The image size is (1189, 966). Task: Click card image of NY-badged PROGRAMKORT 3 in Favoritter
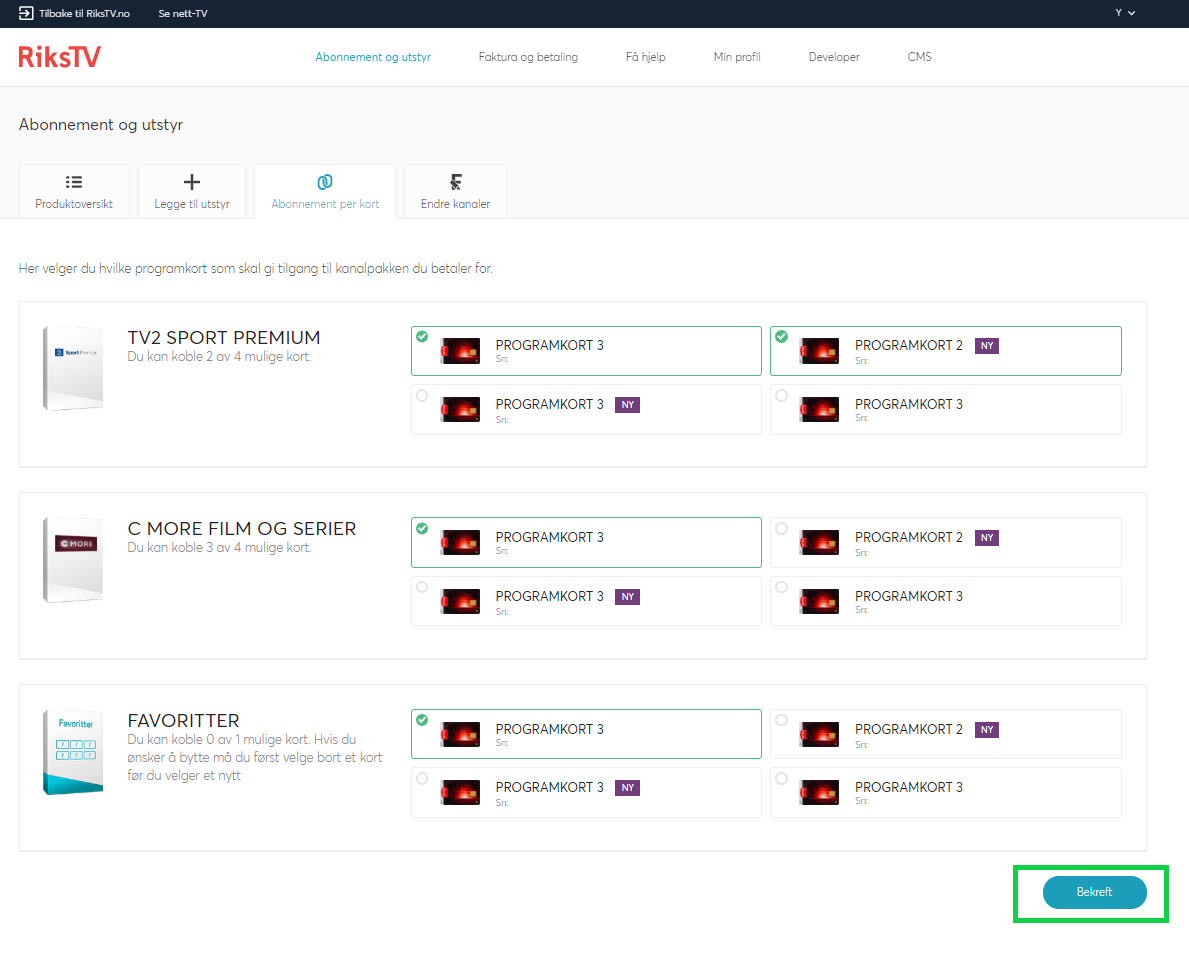coord(460,792)
